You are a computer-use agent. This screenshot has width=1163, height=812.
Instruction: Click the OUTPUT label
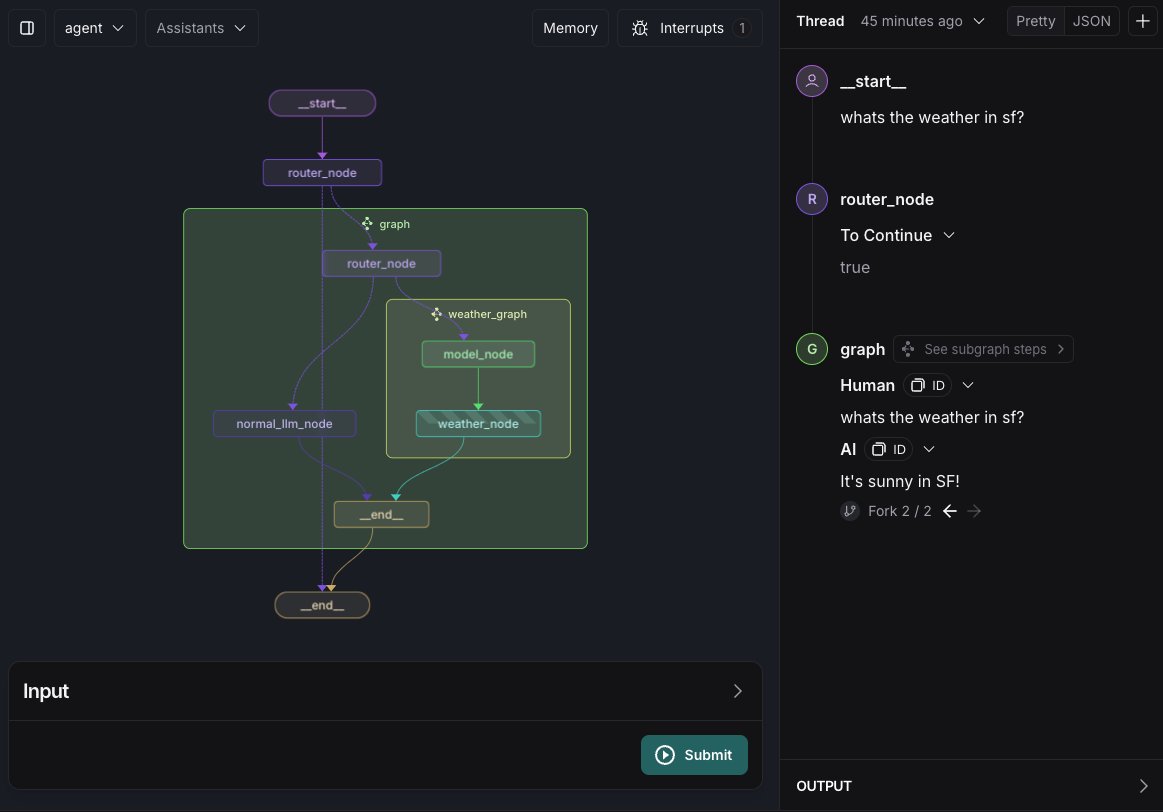tap(823, 786)
